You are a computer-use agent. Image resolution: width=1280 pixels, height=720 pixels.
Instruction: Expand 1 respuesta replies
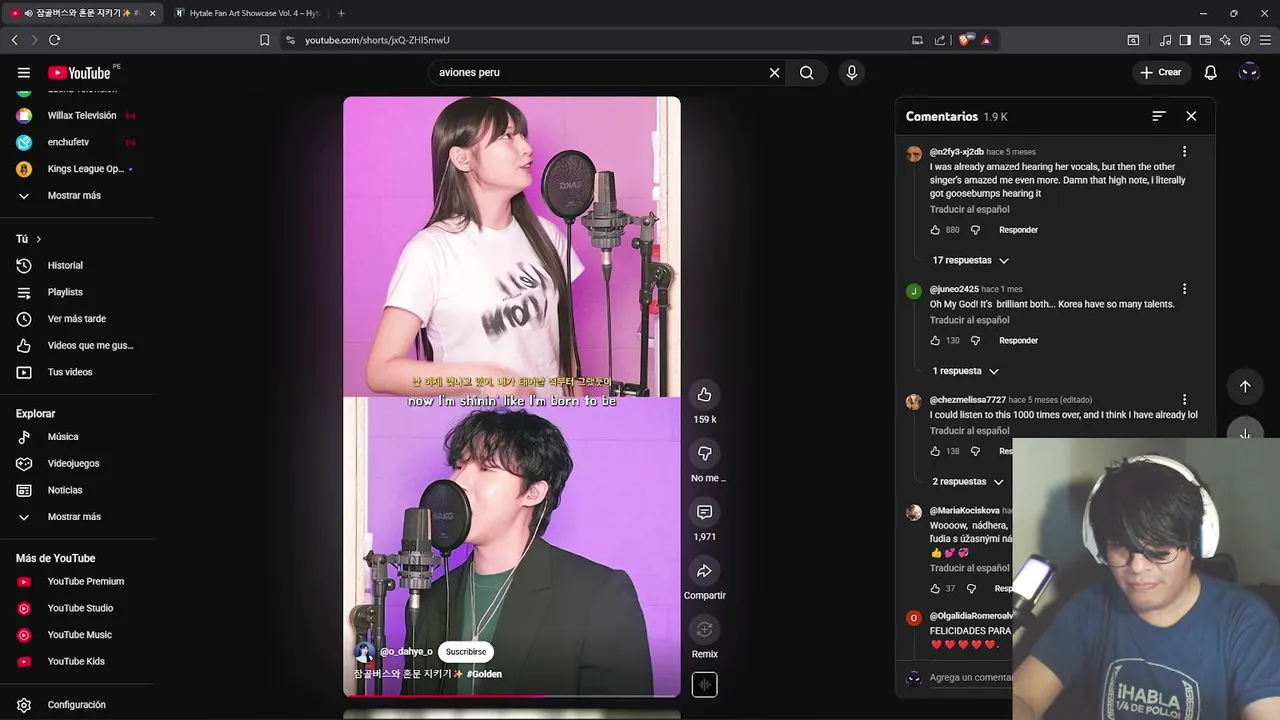click(x=965, y=371)
